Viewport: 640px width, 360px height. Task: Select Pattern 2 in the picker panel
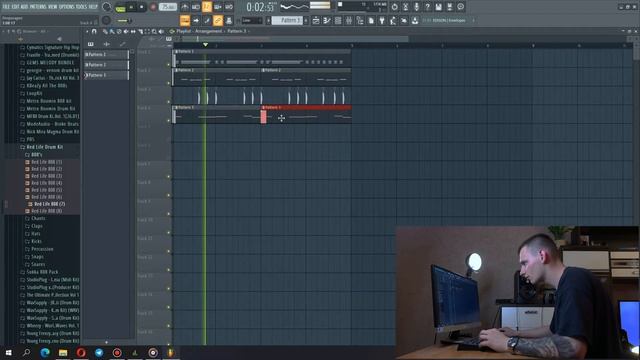(x=106, y=65)
